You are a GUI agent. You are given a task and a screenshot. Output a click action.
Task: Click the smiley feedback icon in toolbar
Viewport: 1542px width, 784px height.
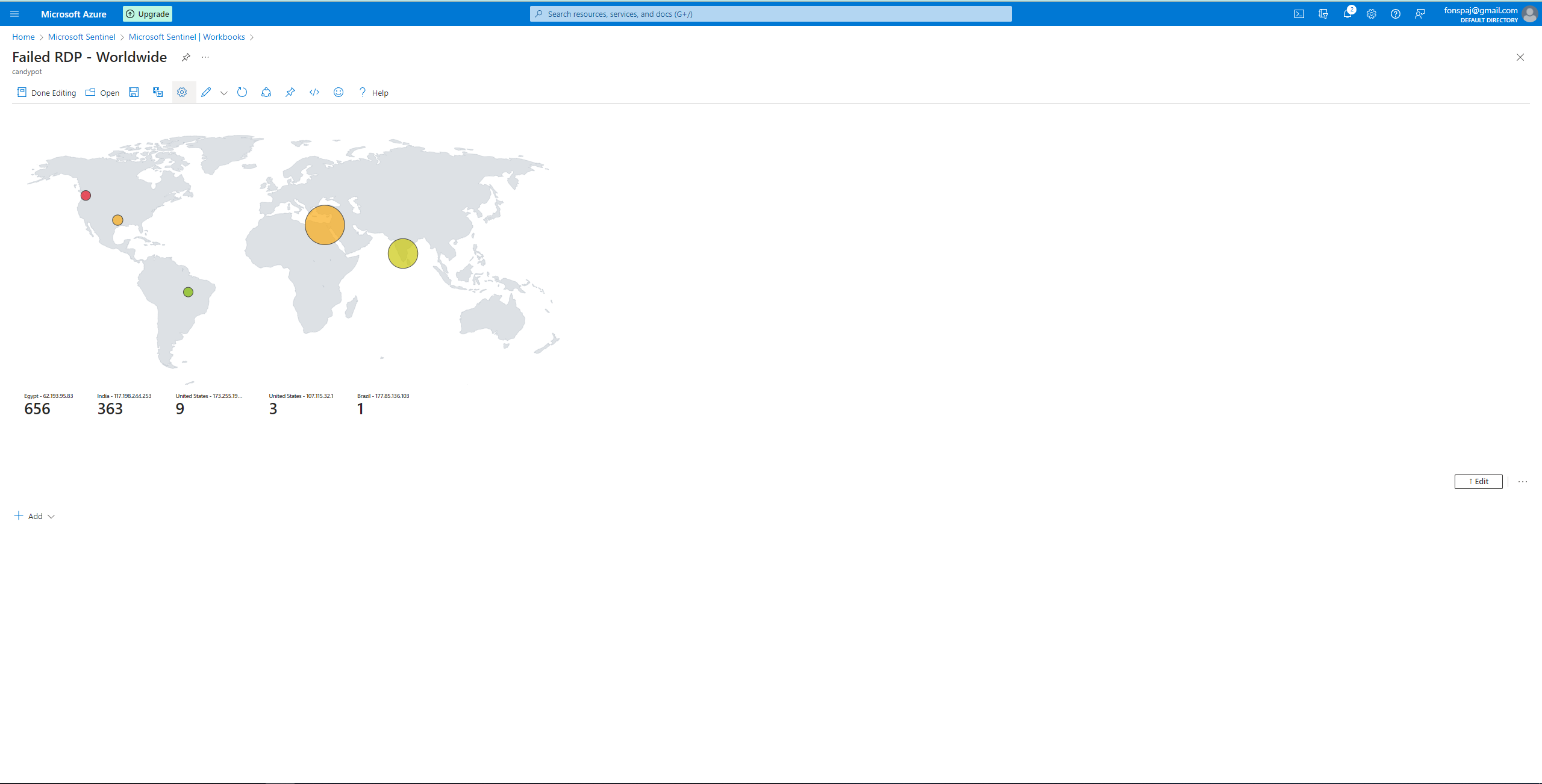(x=339, y=92)
